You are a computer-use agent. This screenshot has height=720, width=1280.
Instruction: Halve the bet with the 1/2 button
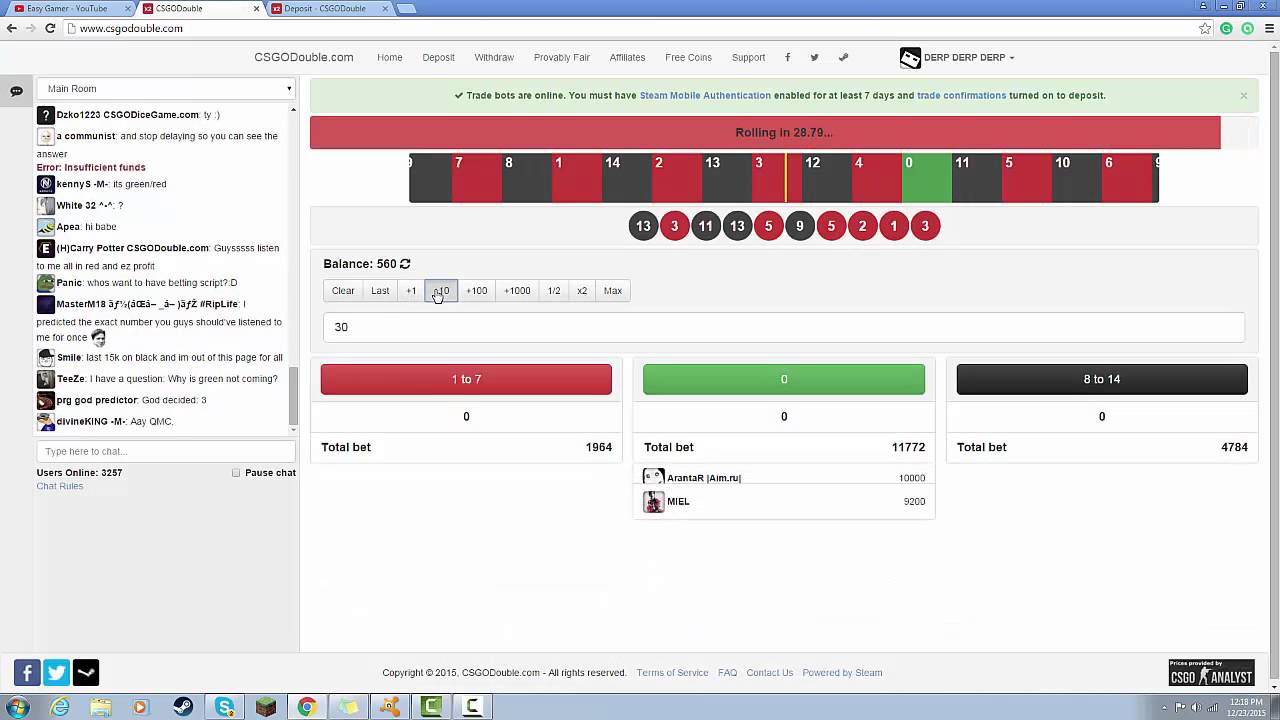pos(554,291)
